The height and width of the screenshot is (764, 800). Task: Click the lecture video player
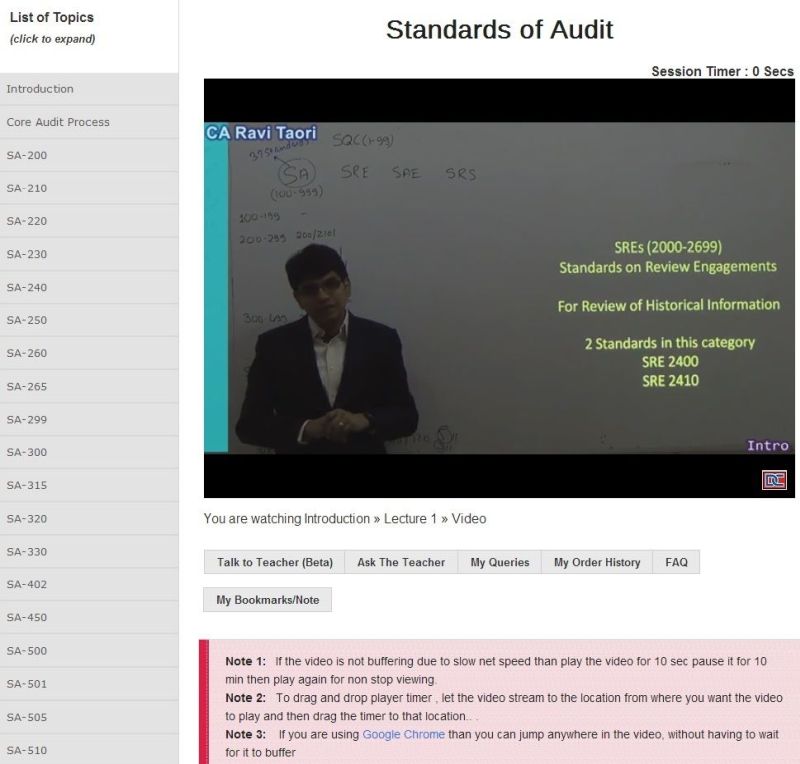coord(501,288)
